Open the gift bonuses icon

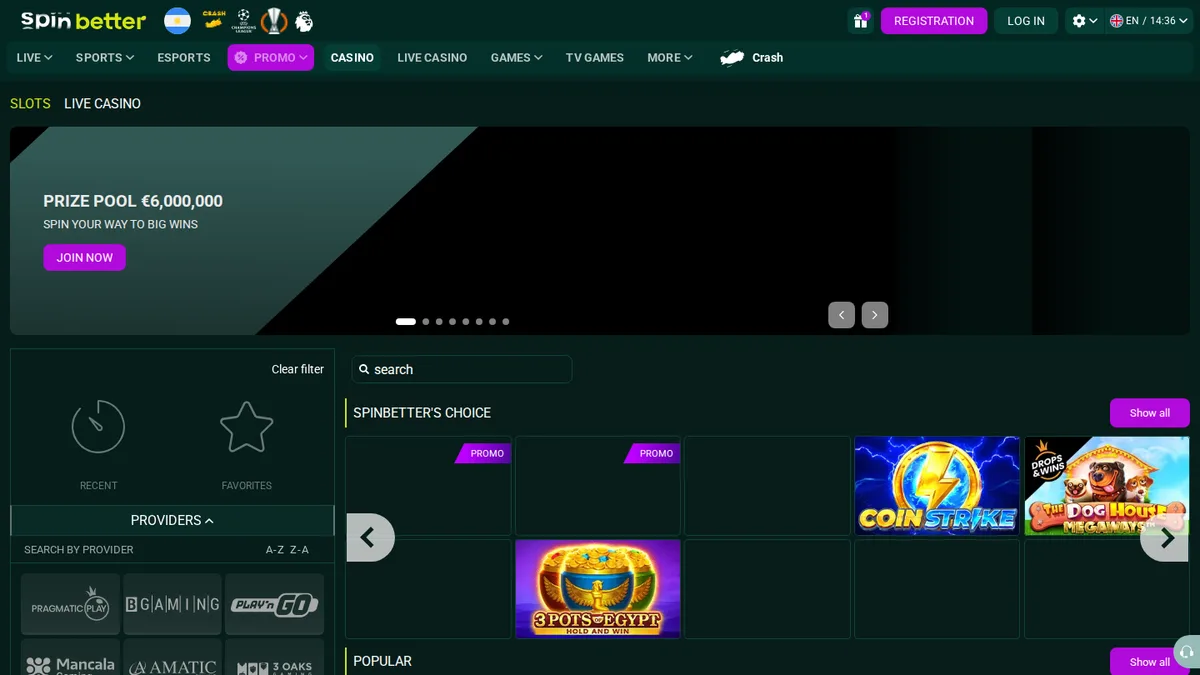860,21
